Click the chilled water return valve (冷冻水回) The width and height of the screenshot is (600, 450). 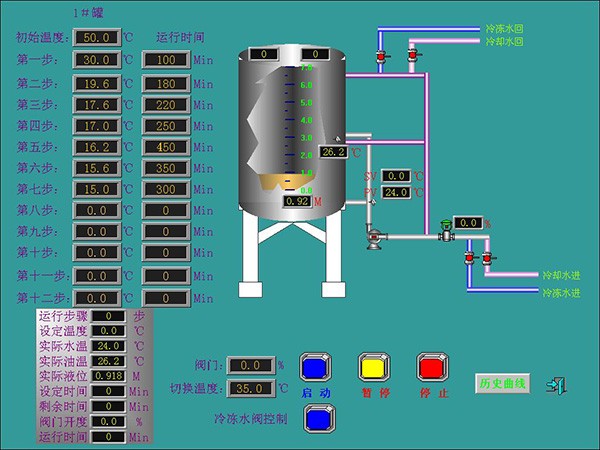[x=380, y=59]
